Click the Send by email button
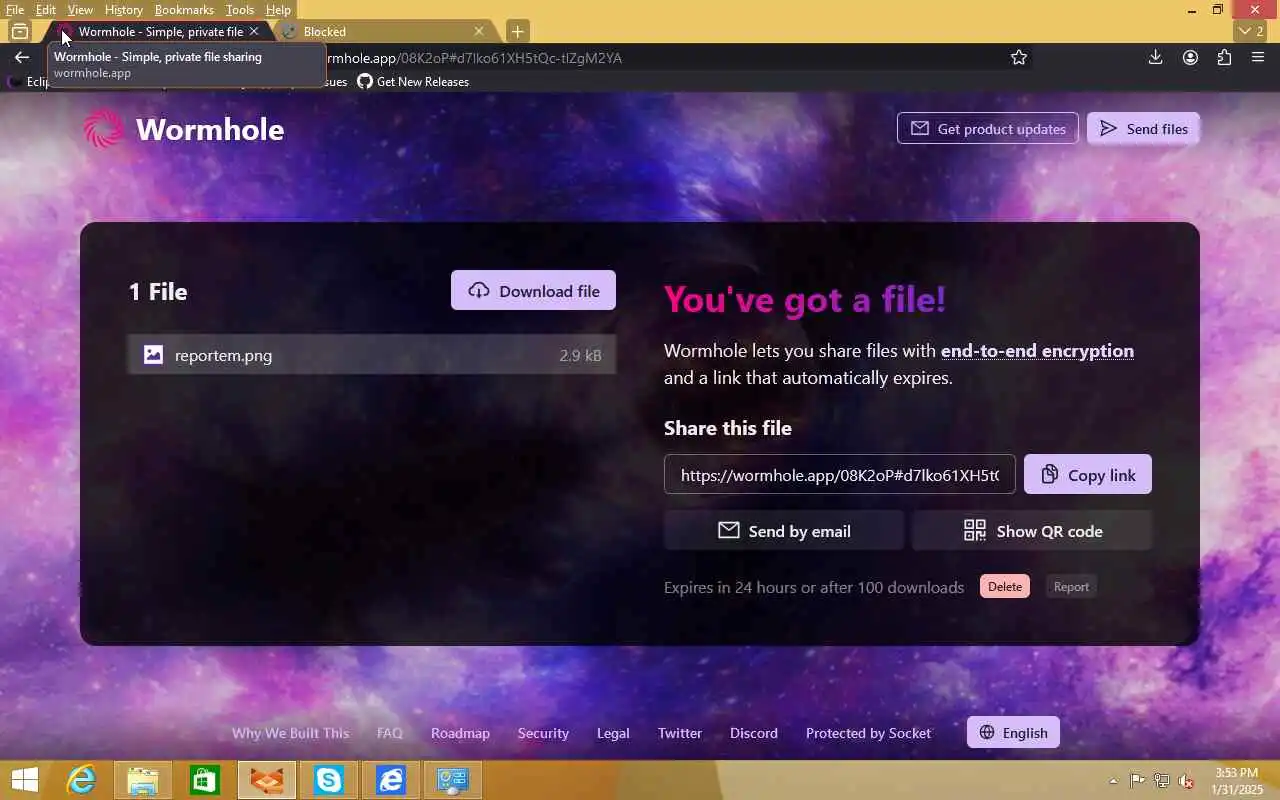This screenshot has width=1280, height=800. [x=784, y=530]
